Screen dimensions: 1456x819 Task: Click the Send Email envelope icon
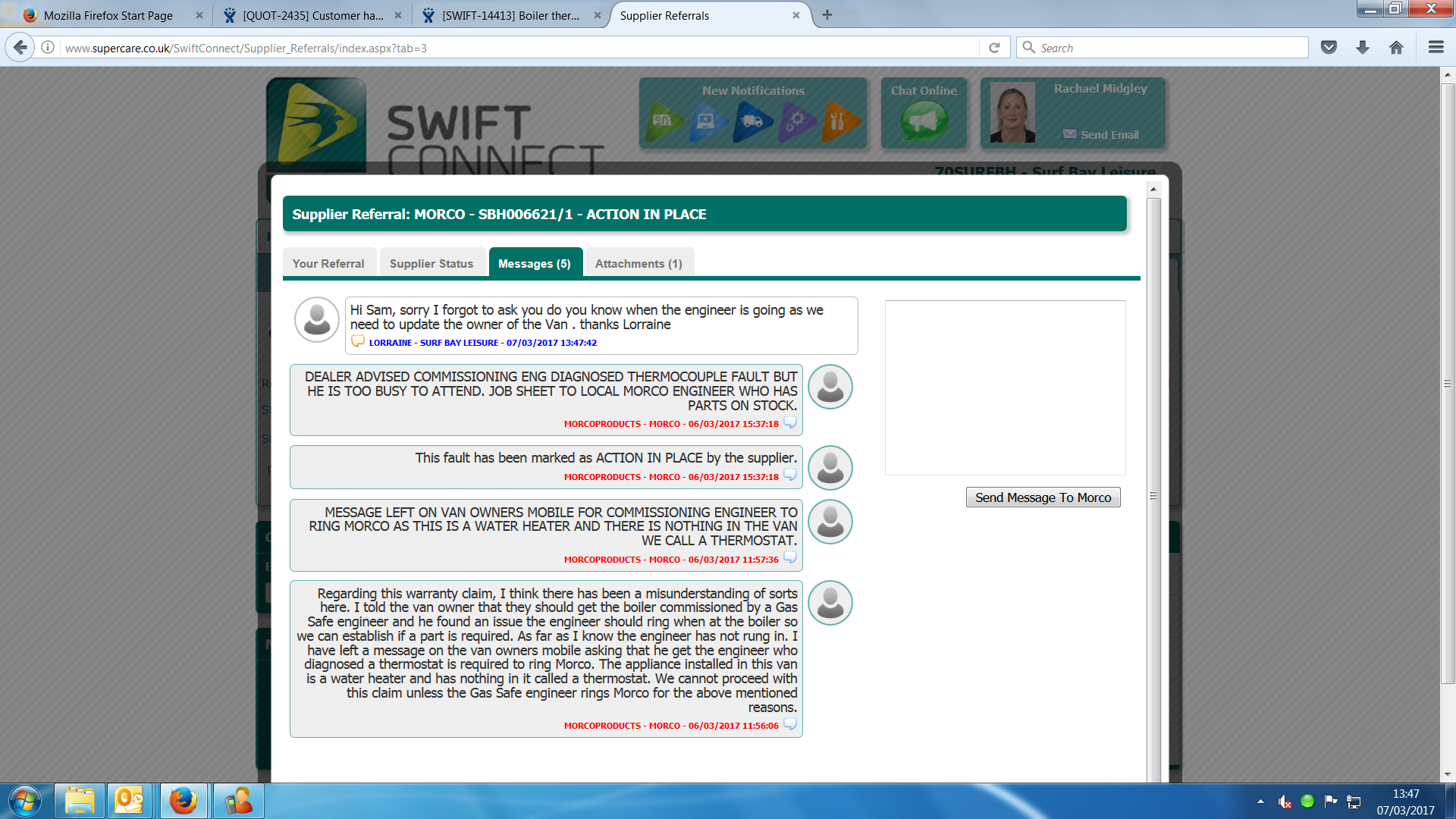(x=1069, y=134)
